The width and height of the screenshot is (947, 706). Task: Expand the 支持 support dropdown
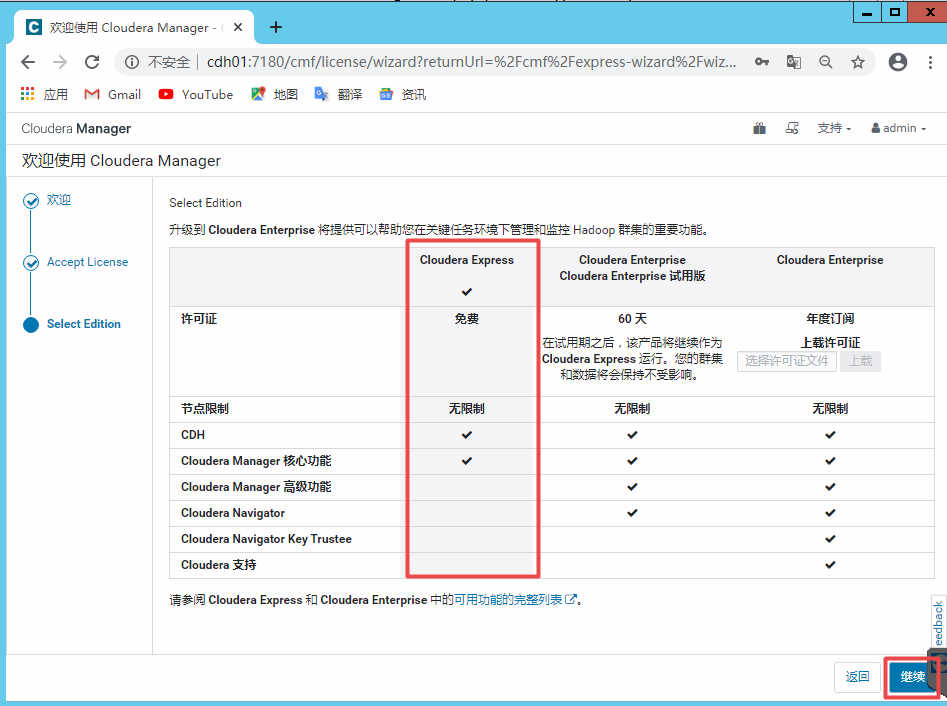tap(834, 128)
